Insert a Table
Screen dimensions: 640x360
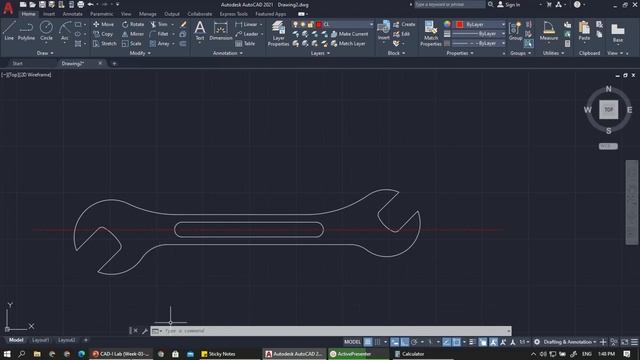click(x=245, y=43)
